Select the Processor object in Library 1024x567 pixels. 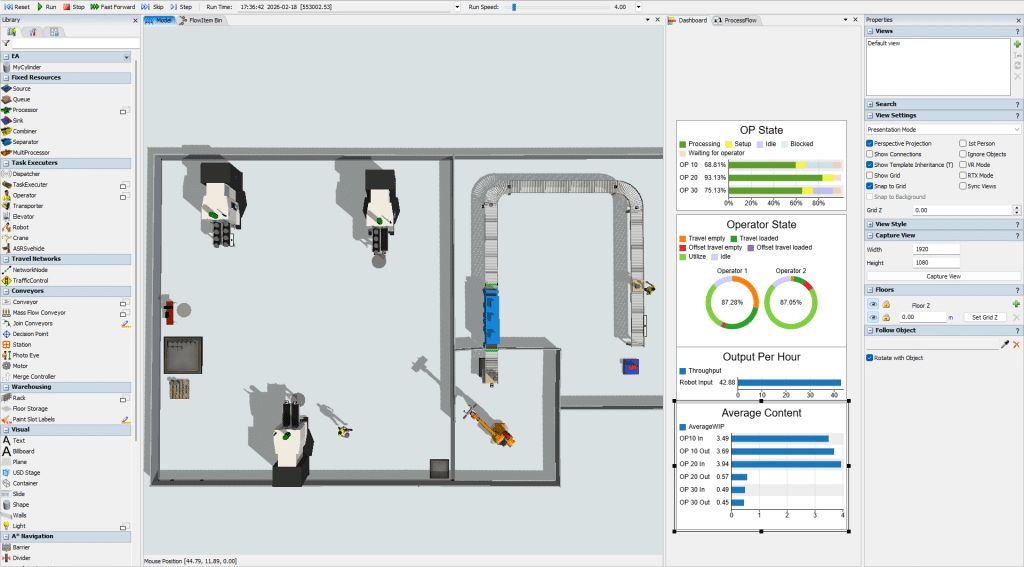coord(25,110)
